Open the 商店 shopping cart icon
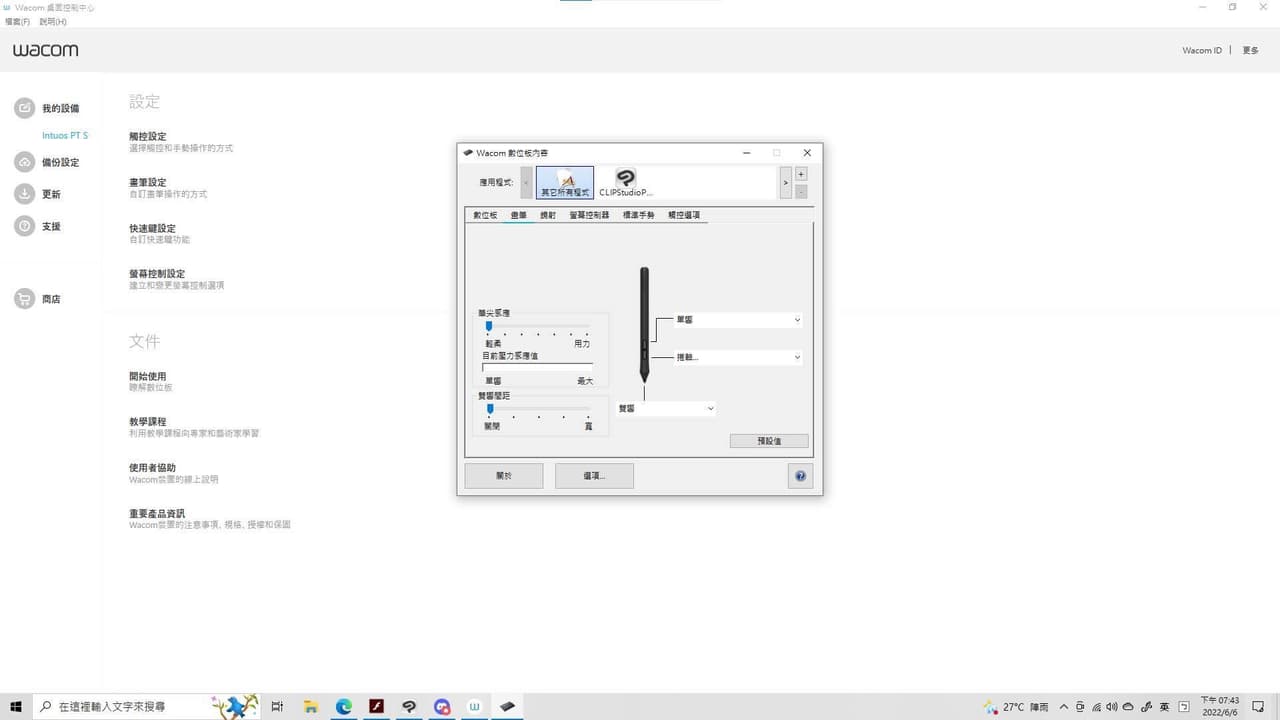This screenshot has width=1280, height=720. tap(25, 299)
